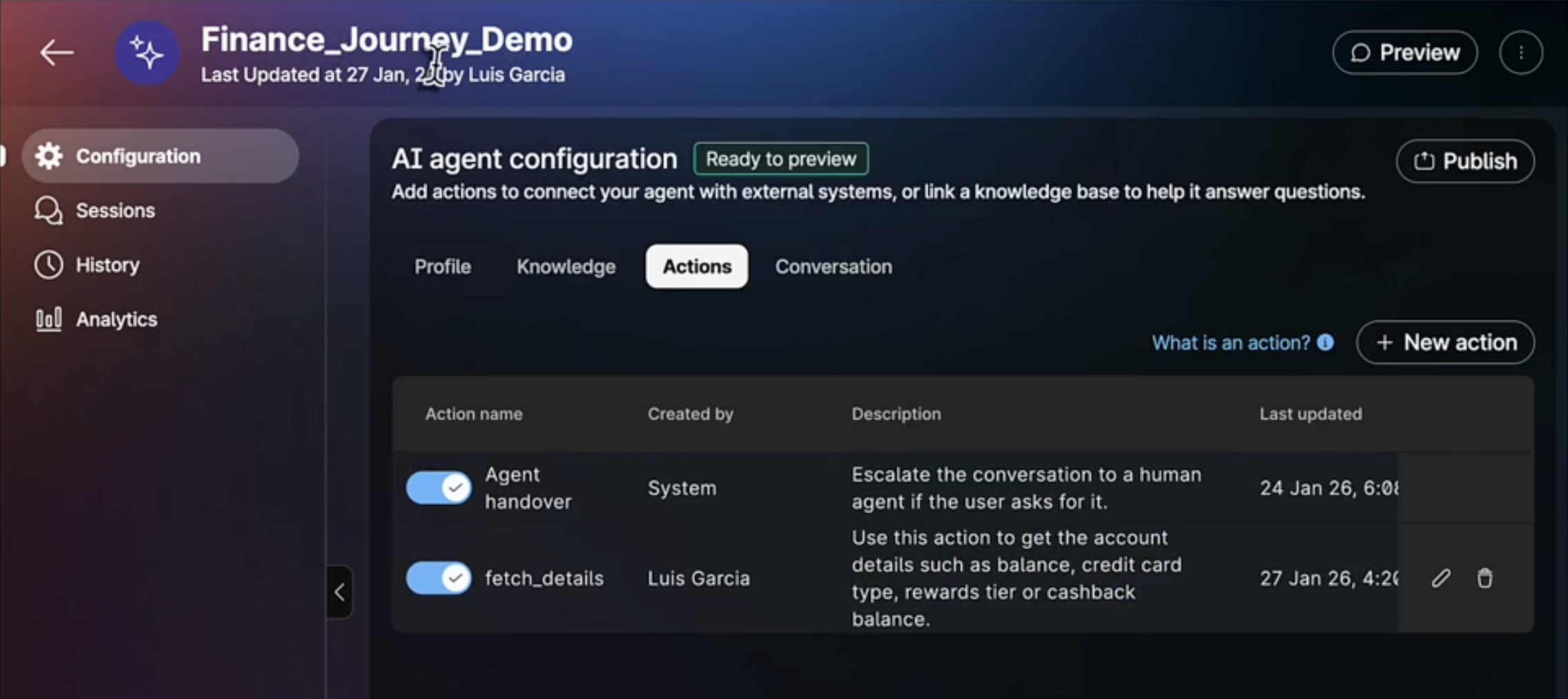Switch to the Profile tab
Image resolution: width=1568 pixels, height=699 pixels.
pos(442,267)
